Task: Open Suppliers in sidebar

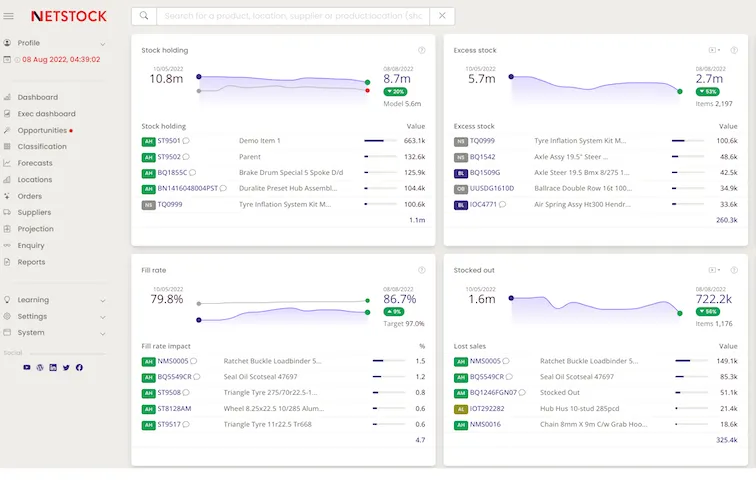Action: (34, 213)
